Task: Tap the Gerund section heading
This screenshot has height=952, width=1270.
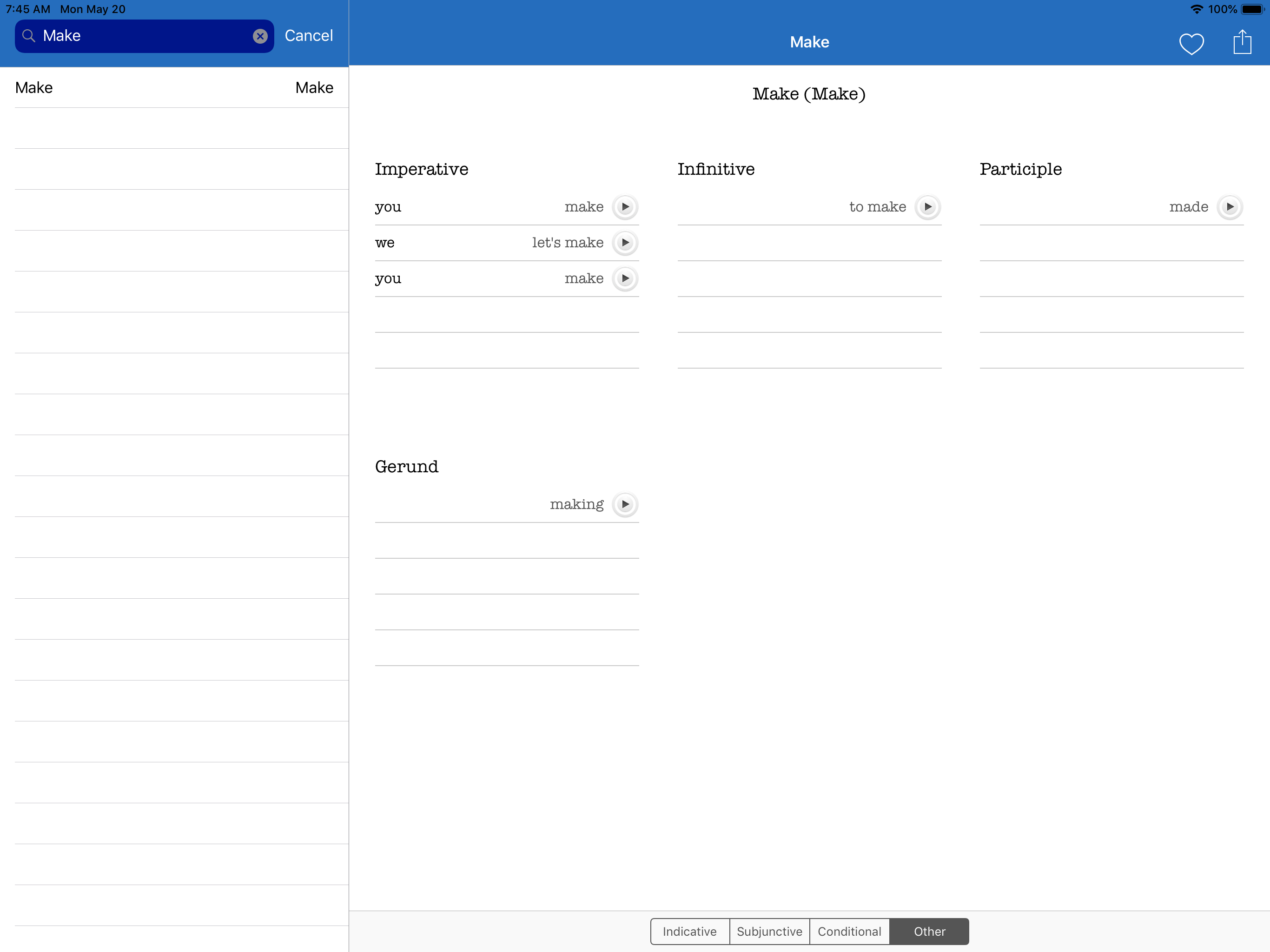Action: (x=406, y=467)
